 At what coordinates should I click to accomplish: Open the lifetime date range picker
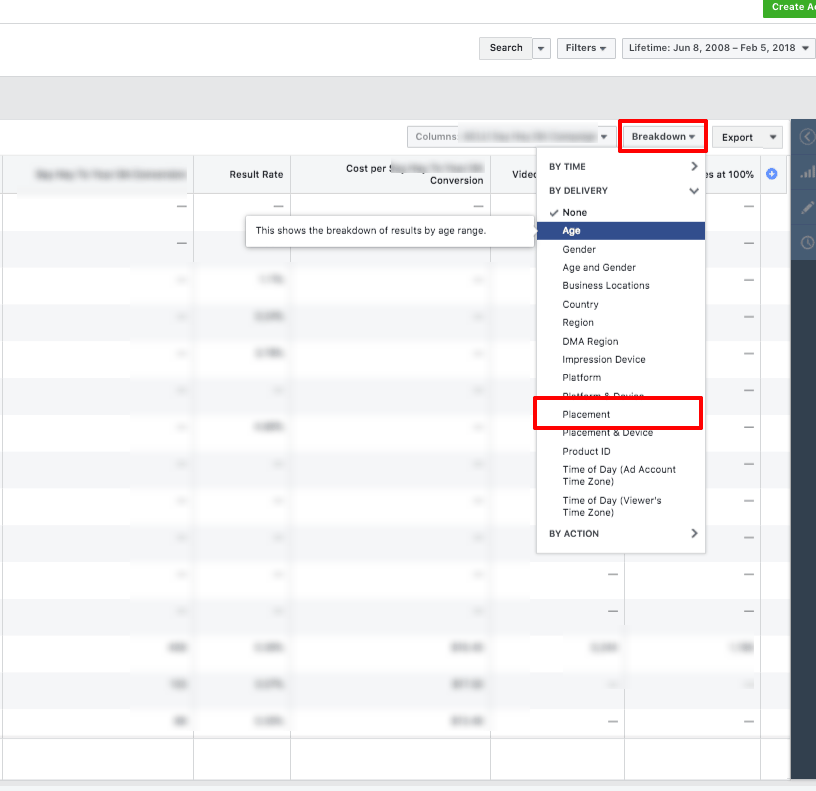coord(717,48)
